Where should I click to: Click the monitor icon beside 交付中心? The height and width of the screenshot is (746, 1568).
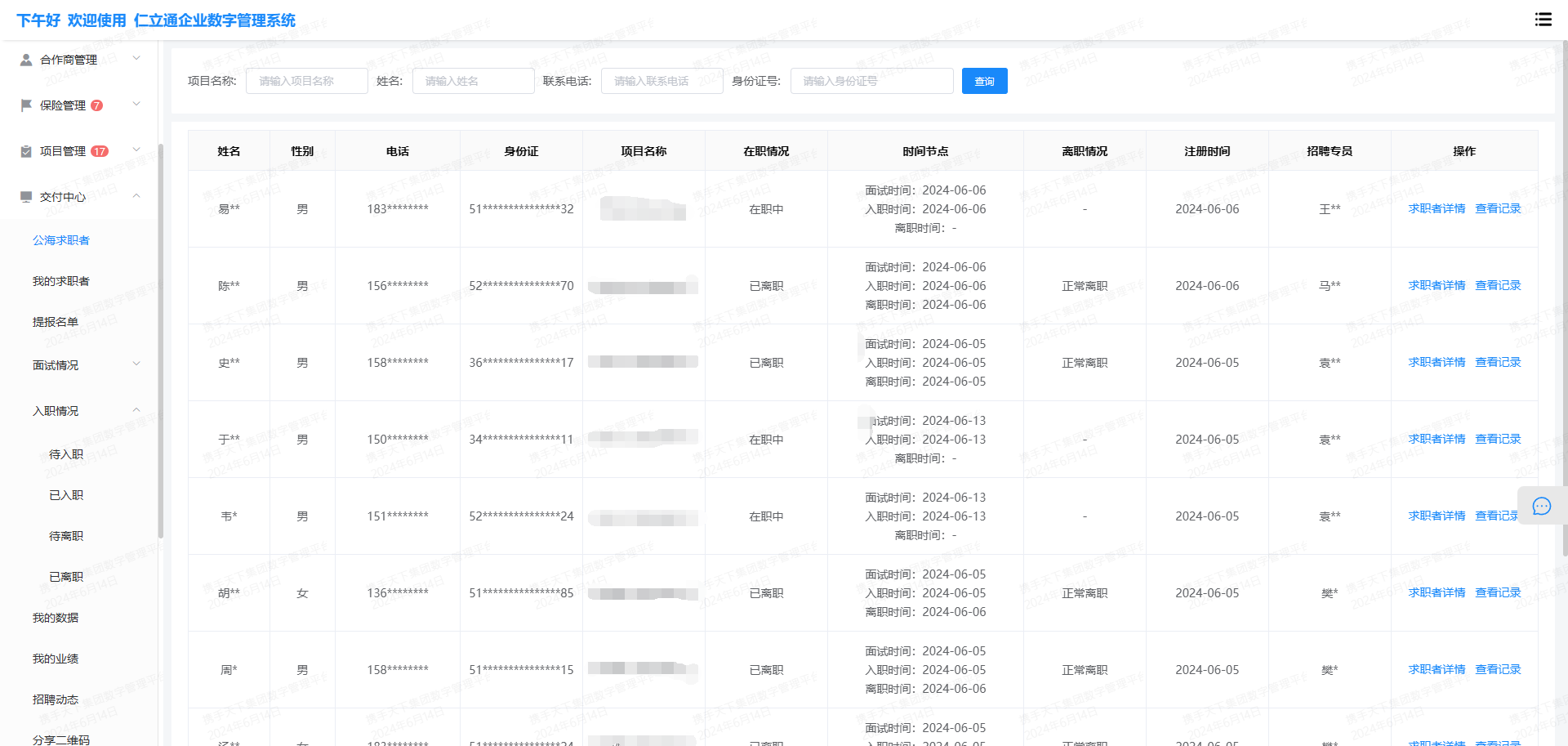26,197
